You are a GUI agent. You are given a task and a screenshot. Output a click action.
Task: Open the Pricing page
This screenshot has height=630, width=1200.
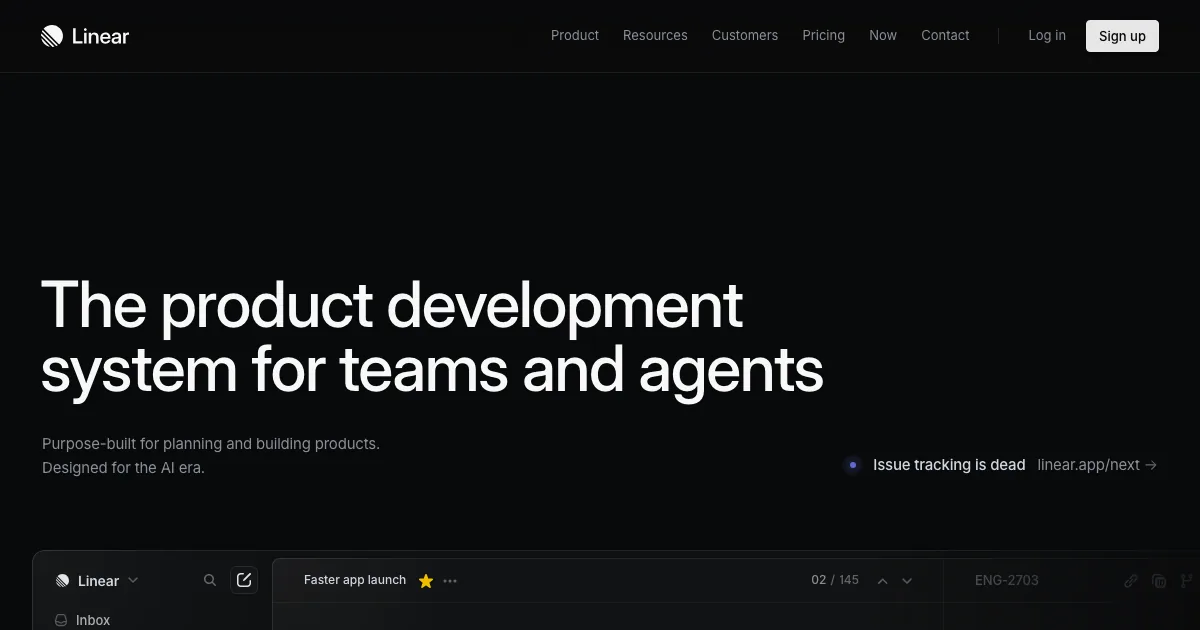tap(823, 35)
